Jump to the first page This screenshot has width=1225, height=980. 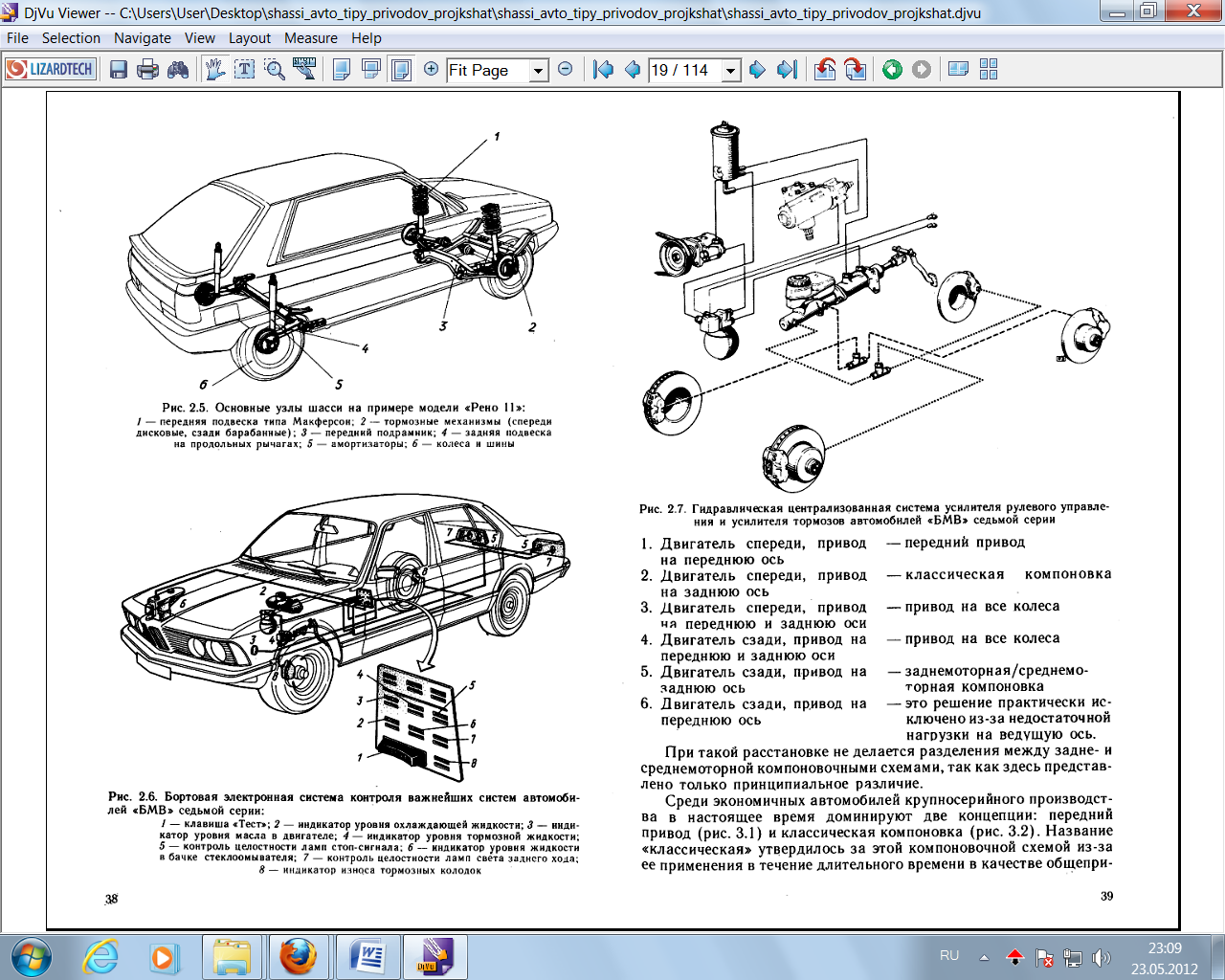tap(603, 69)
